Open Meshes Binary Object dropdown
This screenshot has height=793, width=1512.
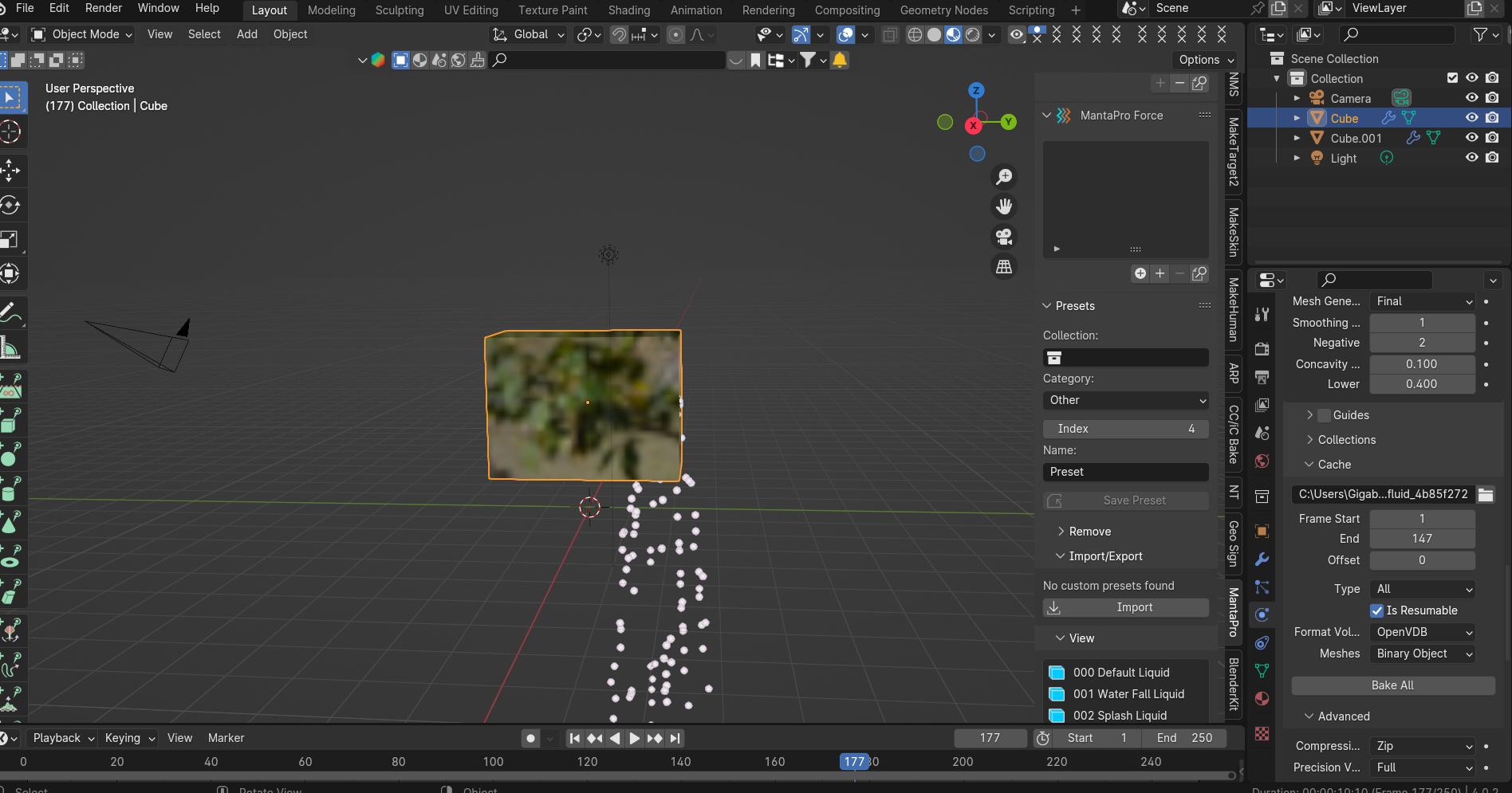pos(1422,654)
